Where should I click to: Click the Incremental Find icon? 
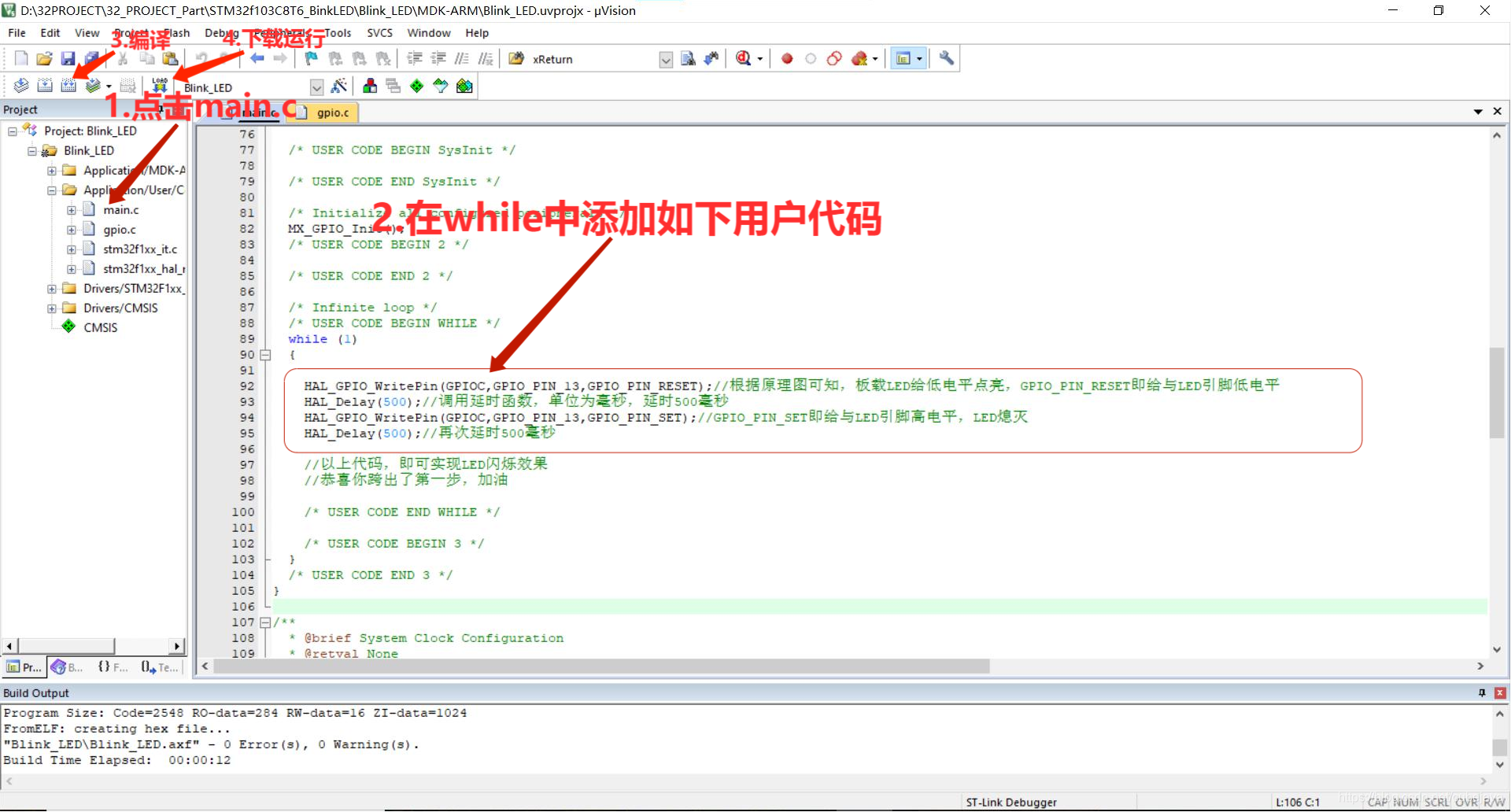(x=711, y=59)
